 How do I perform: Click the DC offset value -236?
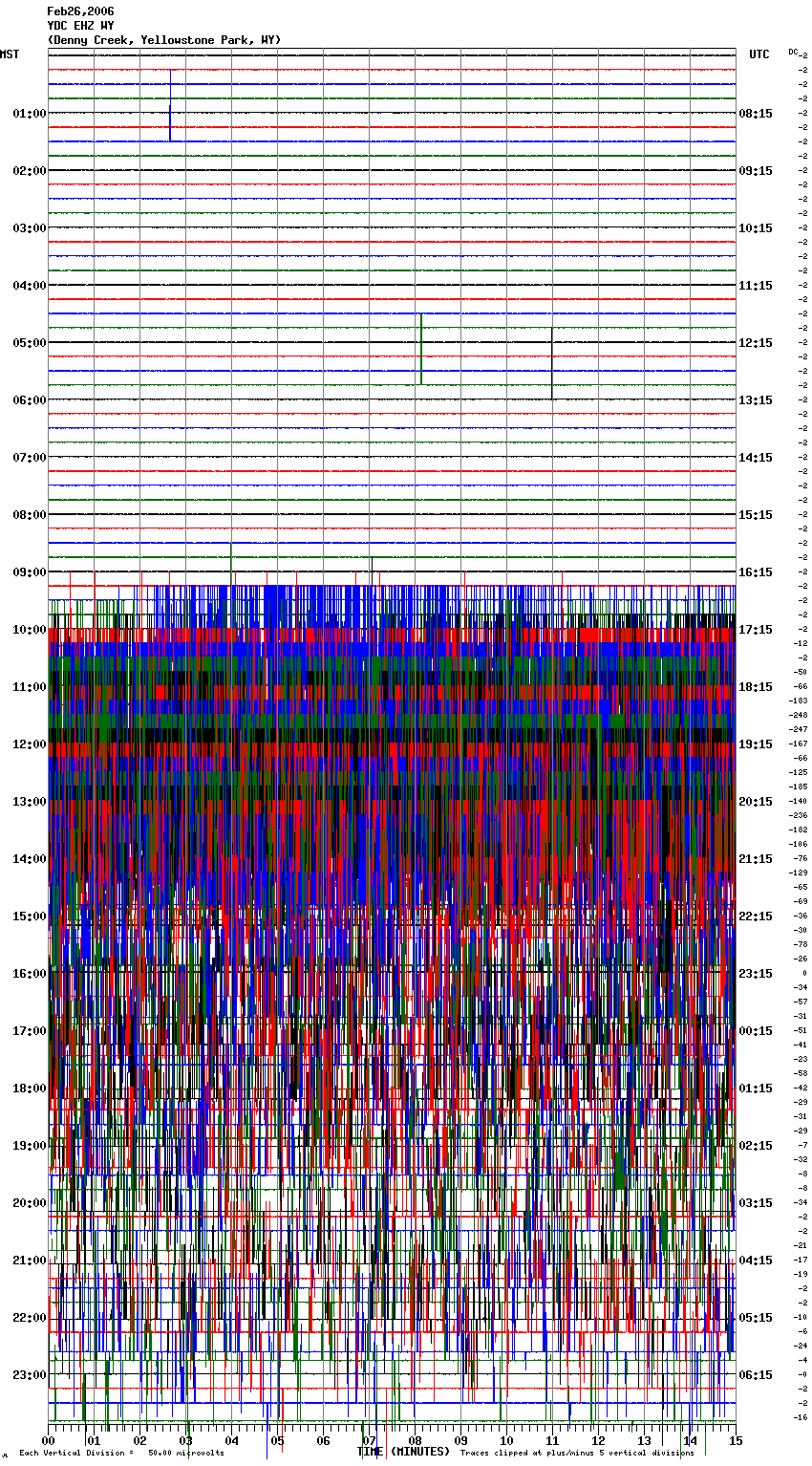click(x=799, y=815)
